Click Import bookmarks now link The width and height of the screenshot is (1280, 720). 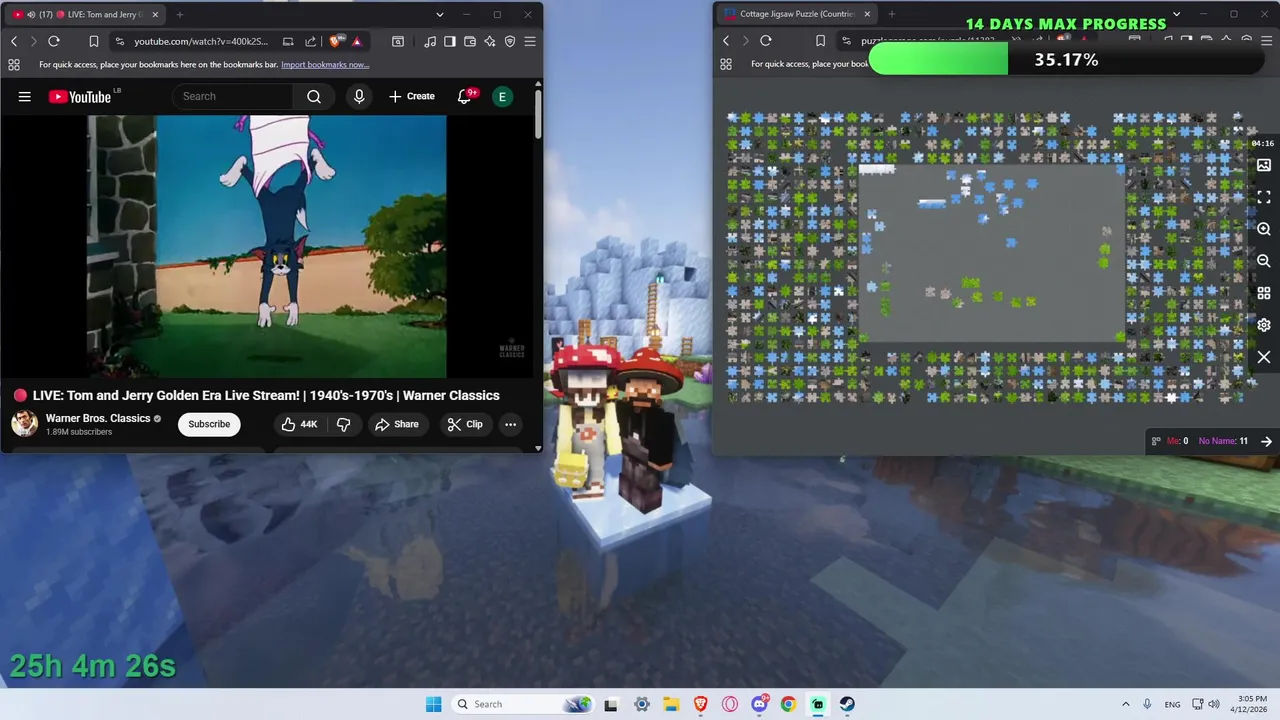325,64
